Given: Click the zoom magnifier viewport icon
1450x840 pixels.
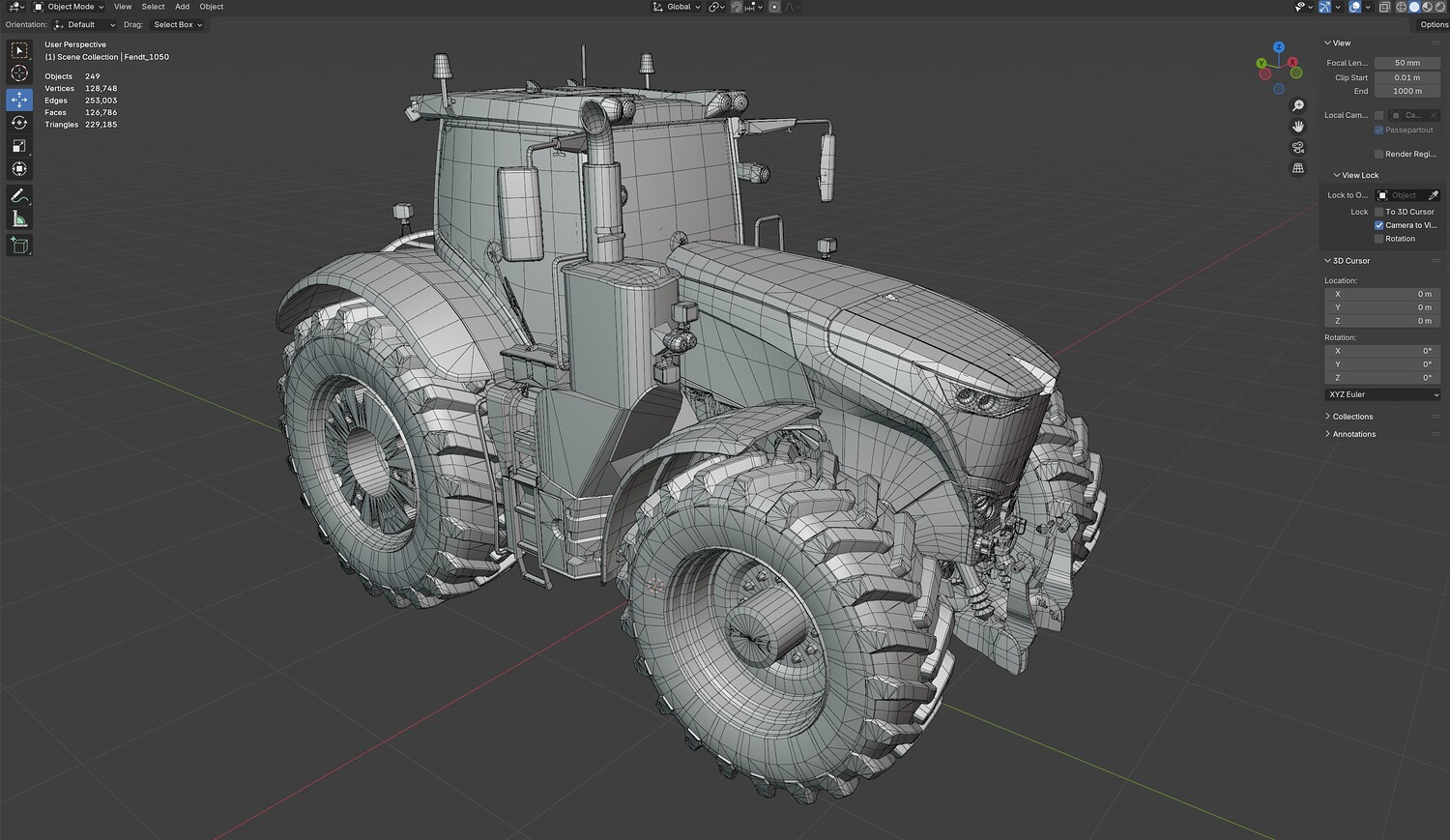Looking at the screenshot, I should pos(1298,105).
